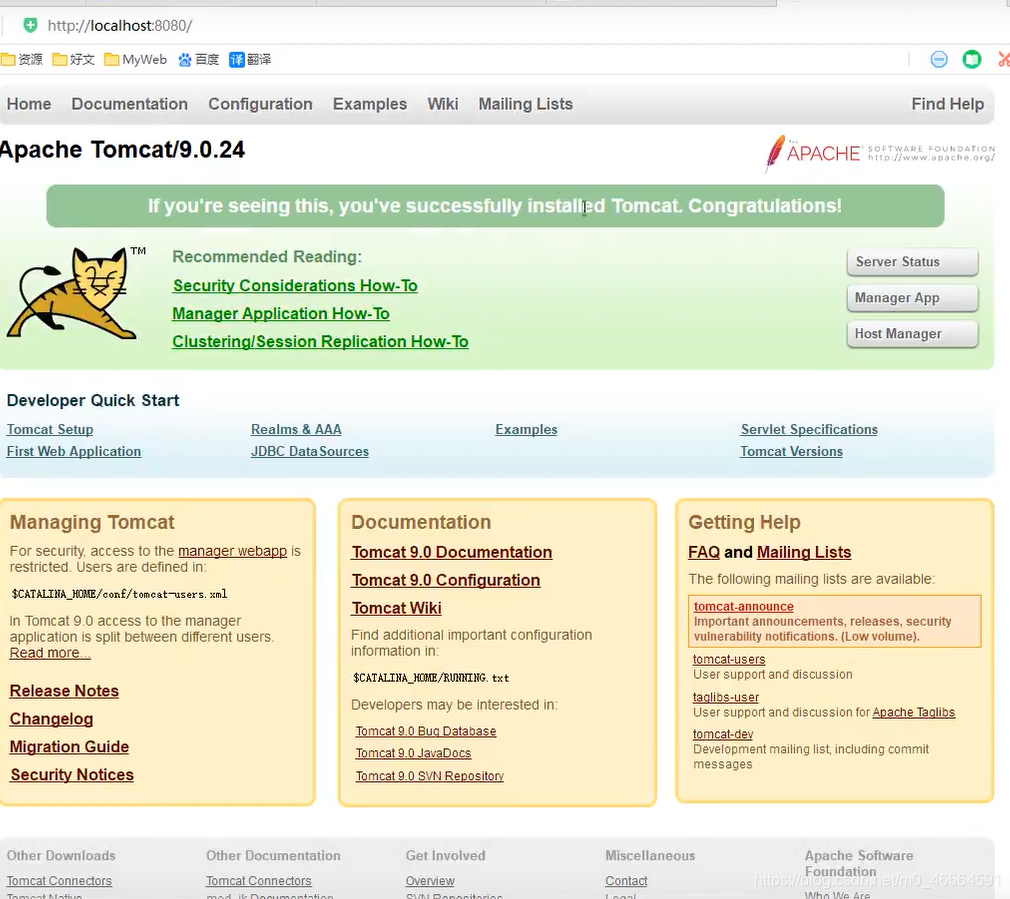Open the manager webapp link
Image resolution: width=1010 pixels, height=899 pixels.
(233, 551)
